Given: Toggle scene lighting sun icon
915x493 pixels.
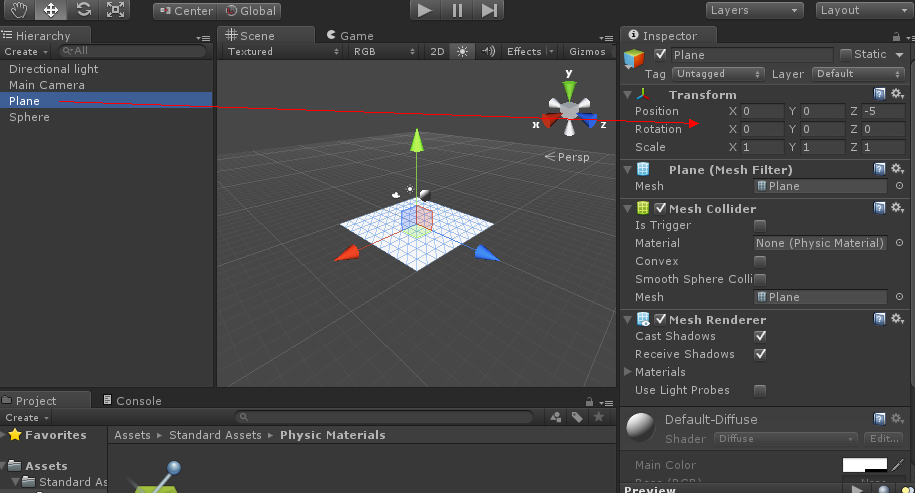Looking at the screenshot, I should (462, 52).
